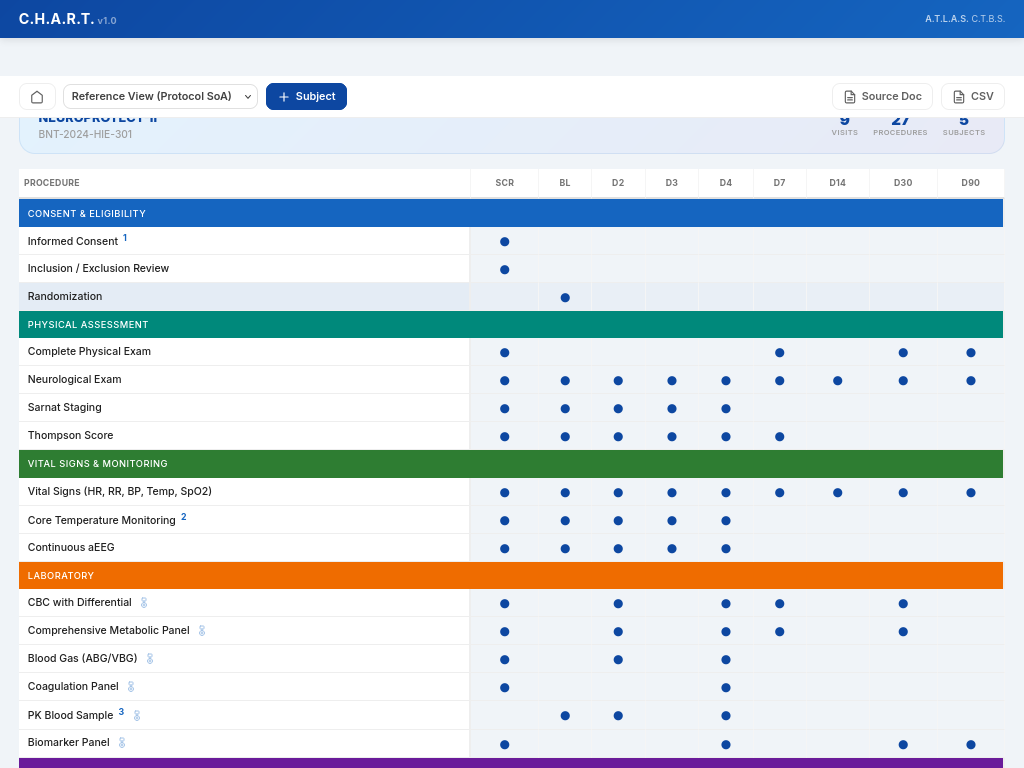This screenshot has width=1024, height=768.
Task: Click the home icon
Action: click(37, 96)
